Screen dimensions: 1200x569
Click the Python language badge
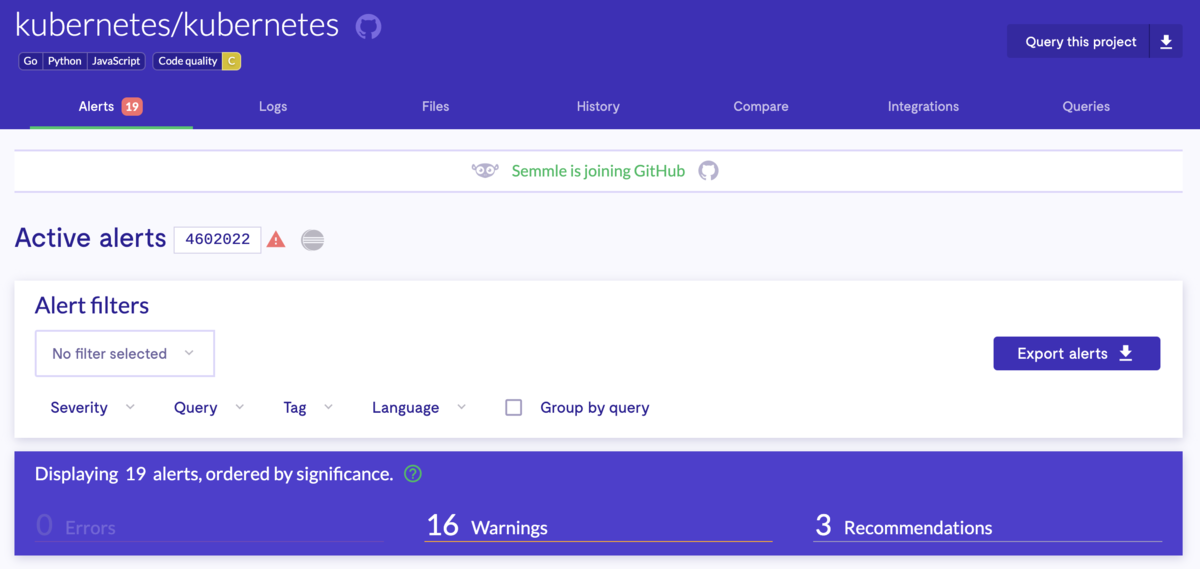point(65,61)
